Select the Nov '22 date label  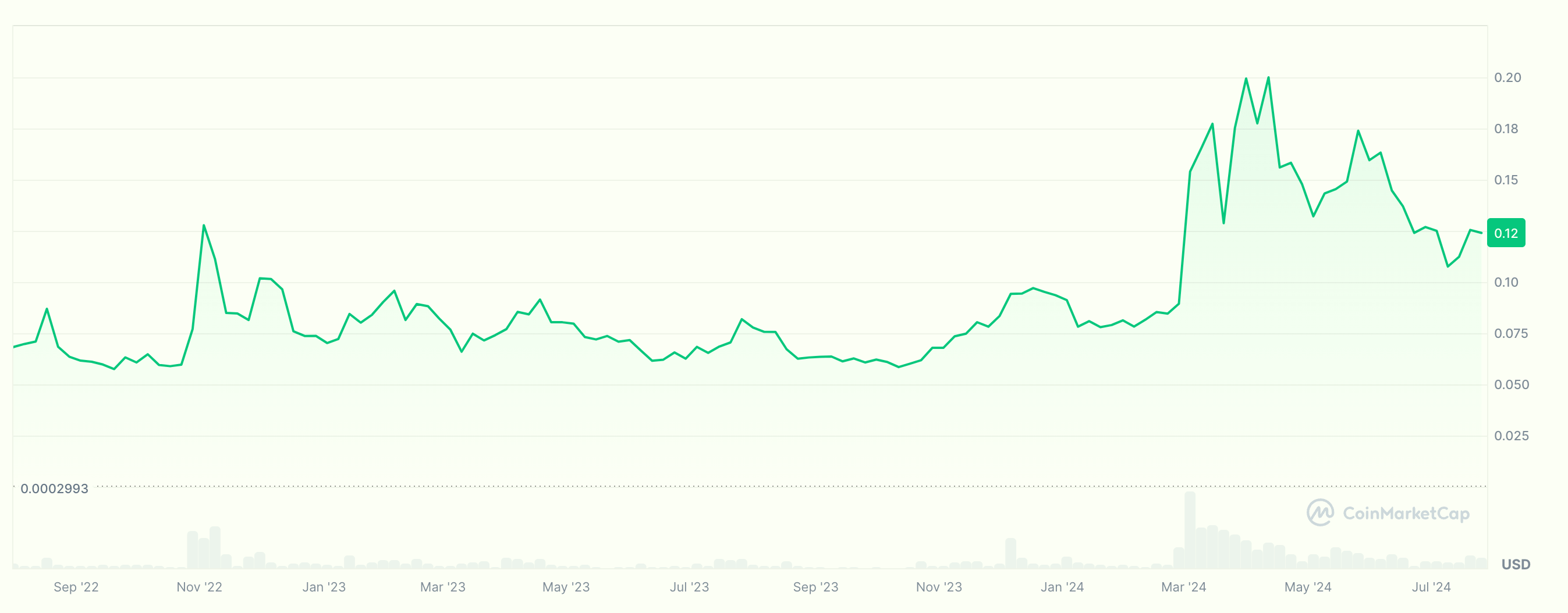(199, 587)
